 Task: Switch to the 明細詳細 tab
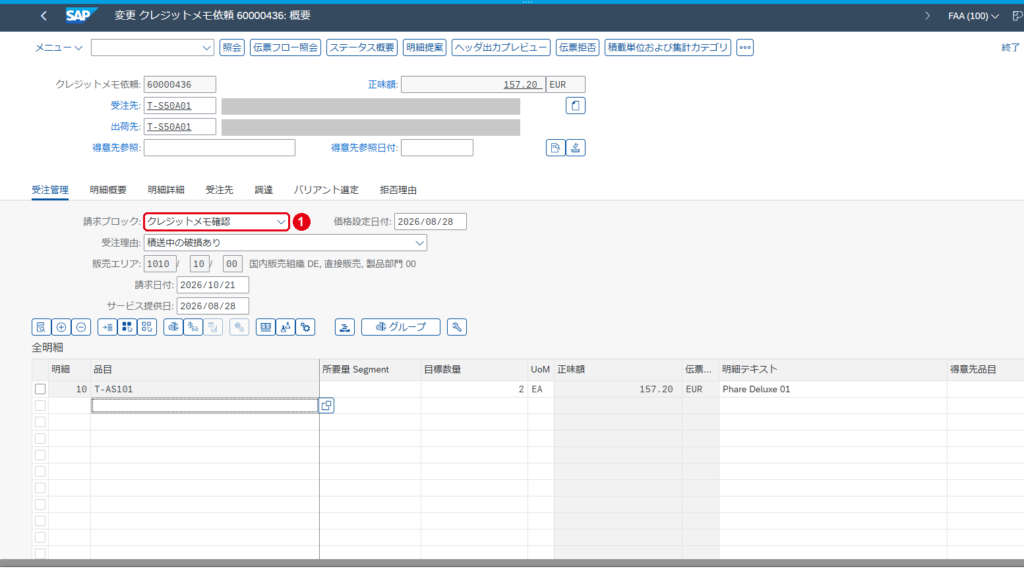coord(166,190)
